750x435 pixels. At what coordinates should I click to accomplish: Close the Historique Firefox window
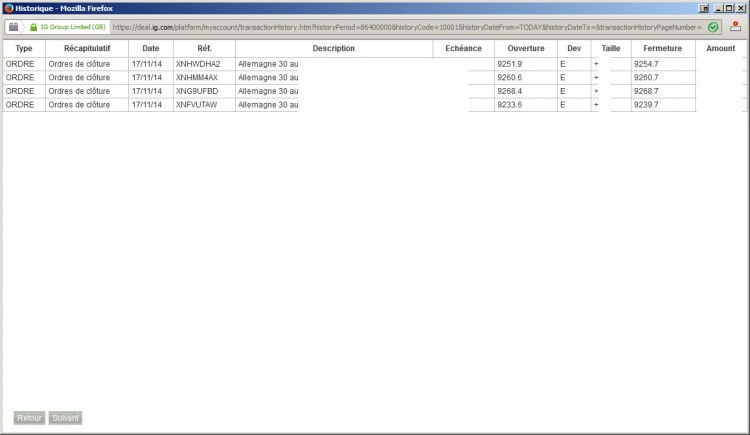click(739, 8)
